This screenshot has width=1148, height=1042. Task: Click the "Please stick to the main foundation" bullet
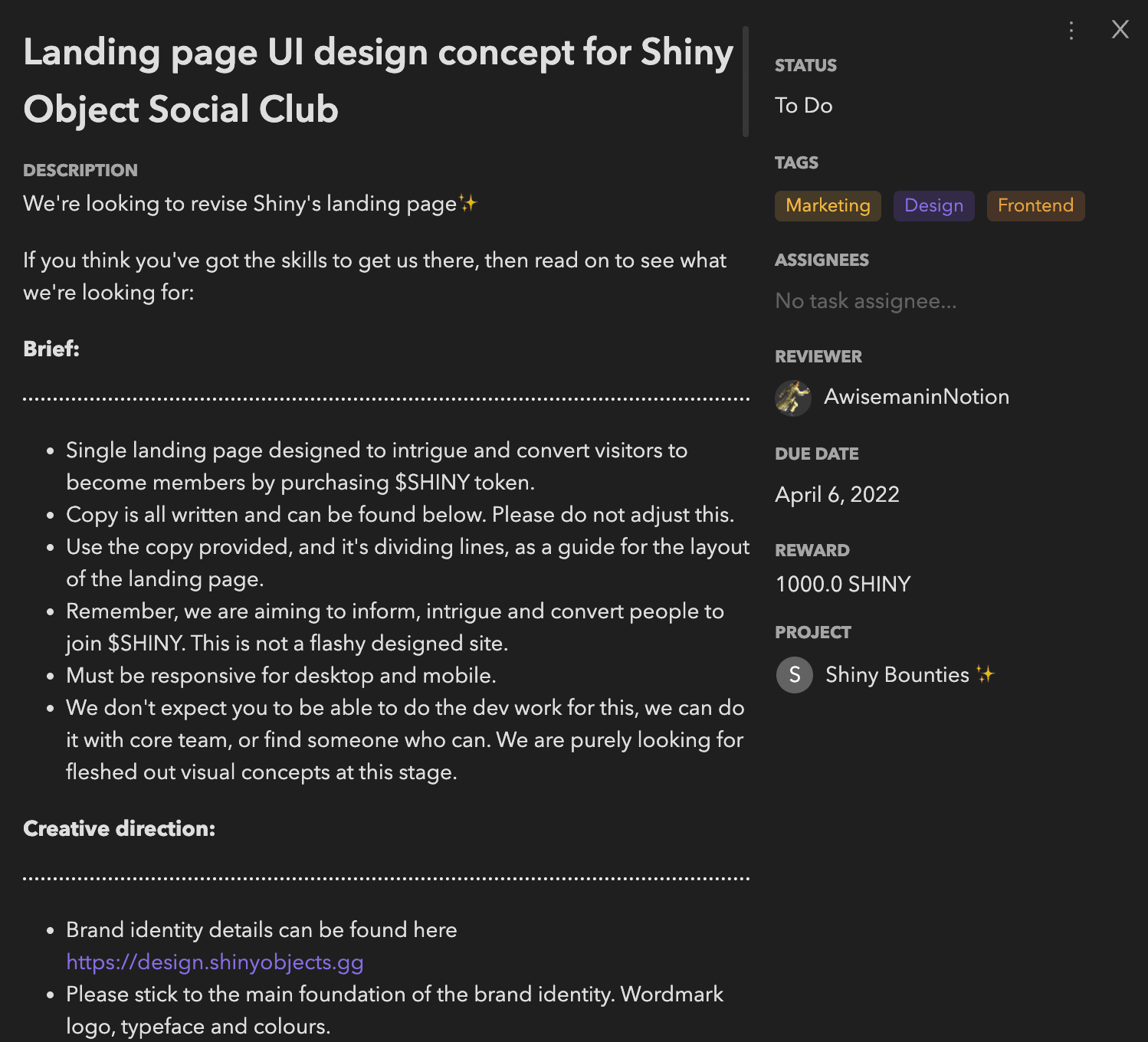[x=395, y=1011]
